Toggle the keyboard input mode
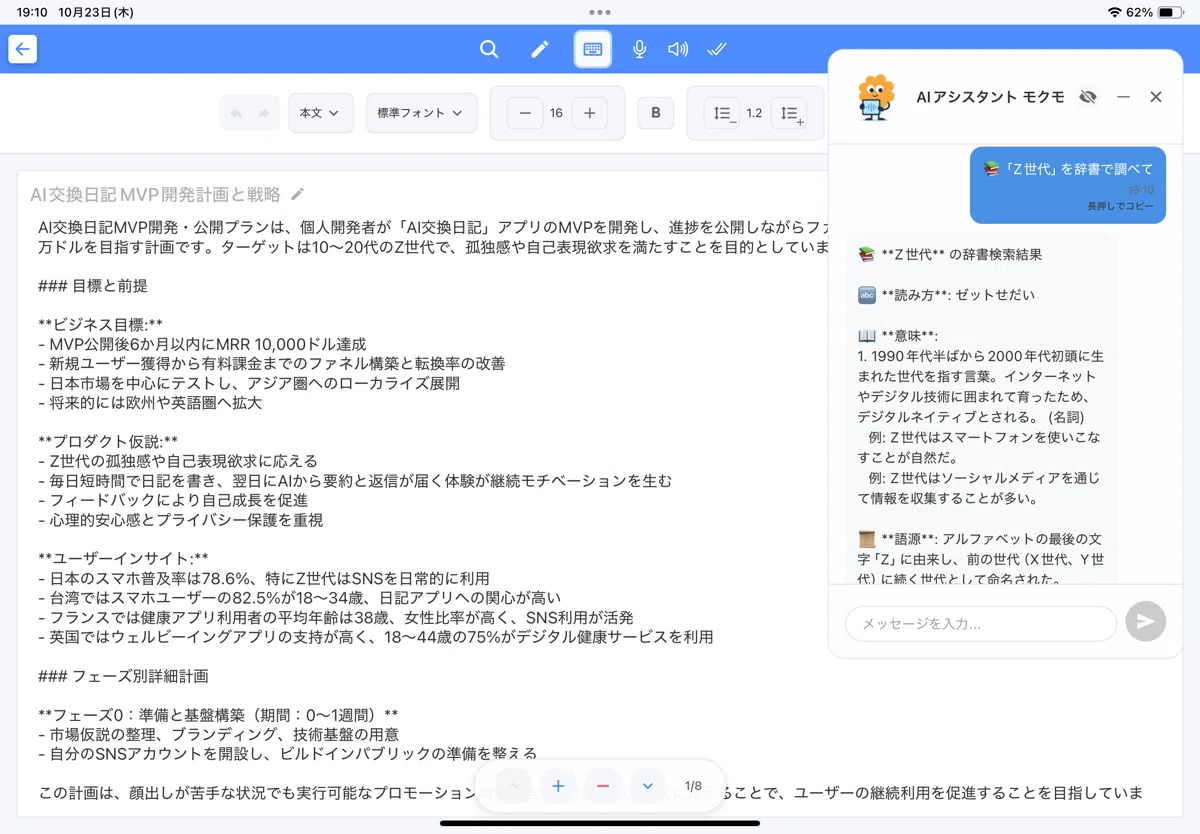Image resolution: width=1200 pixels, height=834 pixels. pos(593,49)
